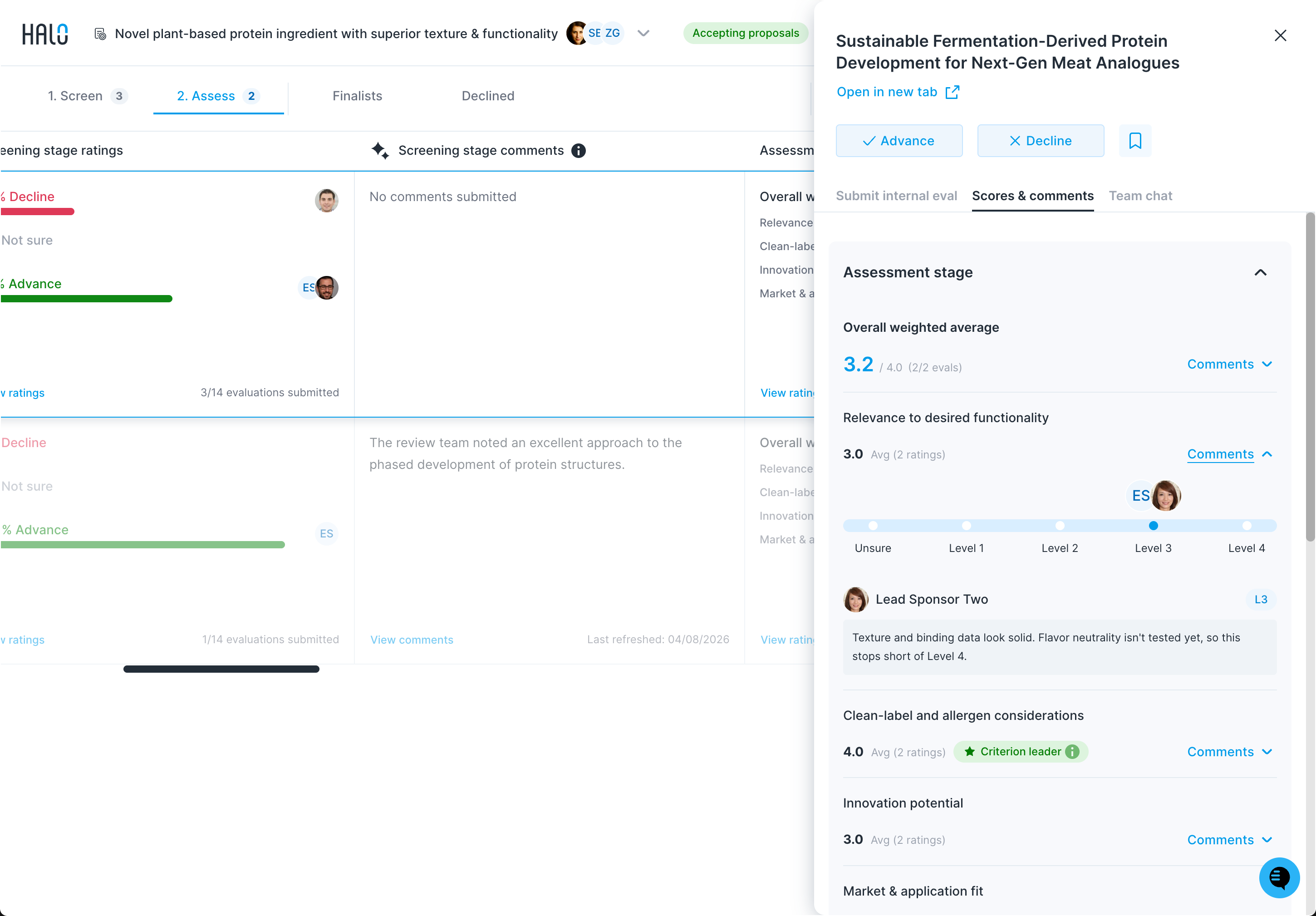This screenshot has width=1316, height=916.
Task: Collapse Comments for Relevance to desired functionality
Action: [1230, 454]
